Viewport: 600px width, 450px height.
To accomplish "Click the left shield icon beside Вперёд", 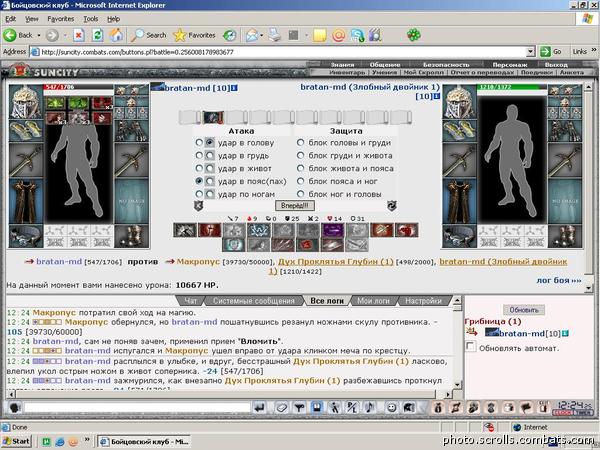I will [x=198, y=205].
